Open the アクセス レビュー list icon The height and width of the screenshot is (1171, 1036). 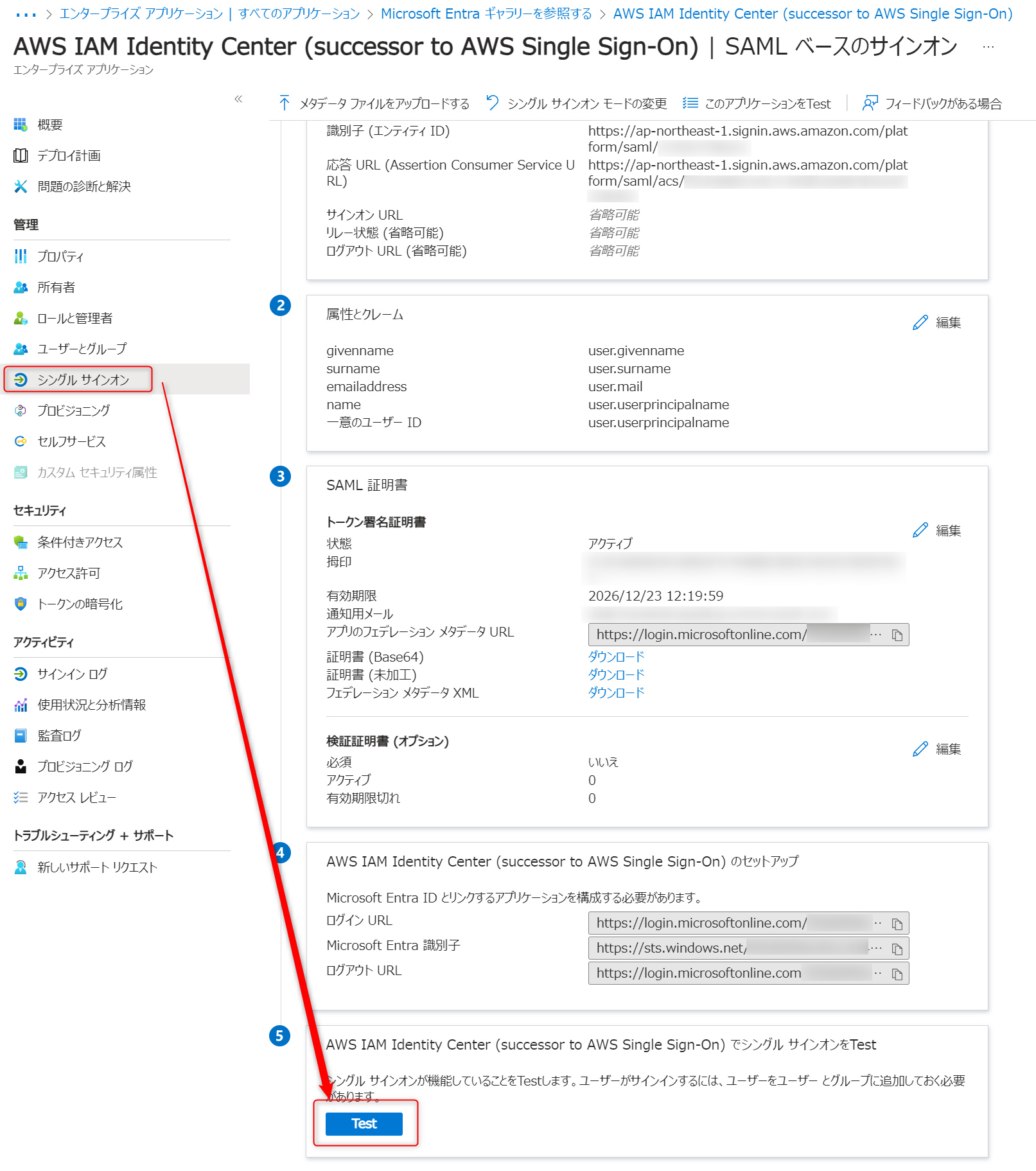21,797
